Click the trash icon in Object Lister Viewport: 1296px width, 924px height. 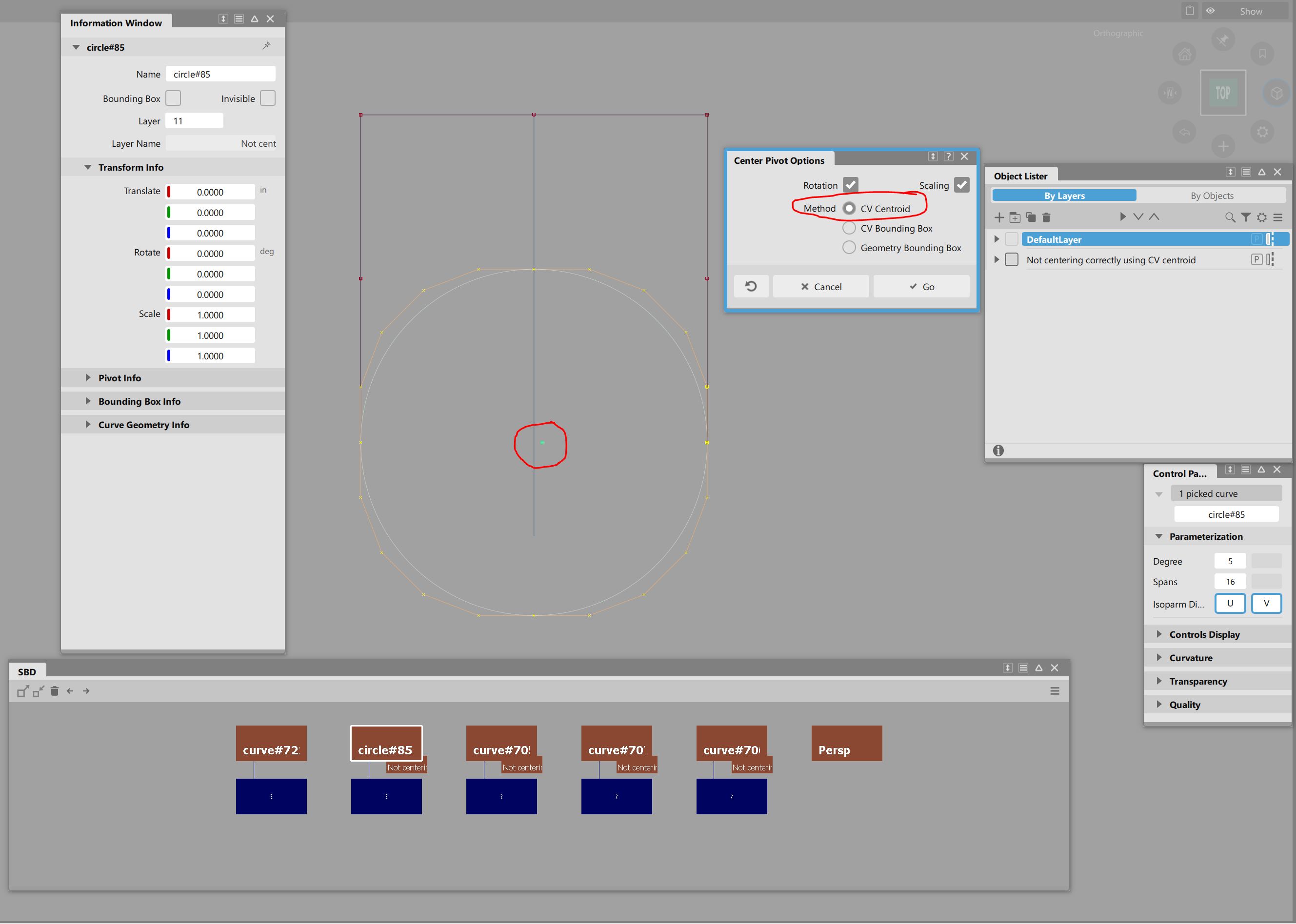(x=1046, y=217)
